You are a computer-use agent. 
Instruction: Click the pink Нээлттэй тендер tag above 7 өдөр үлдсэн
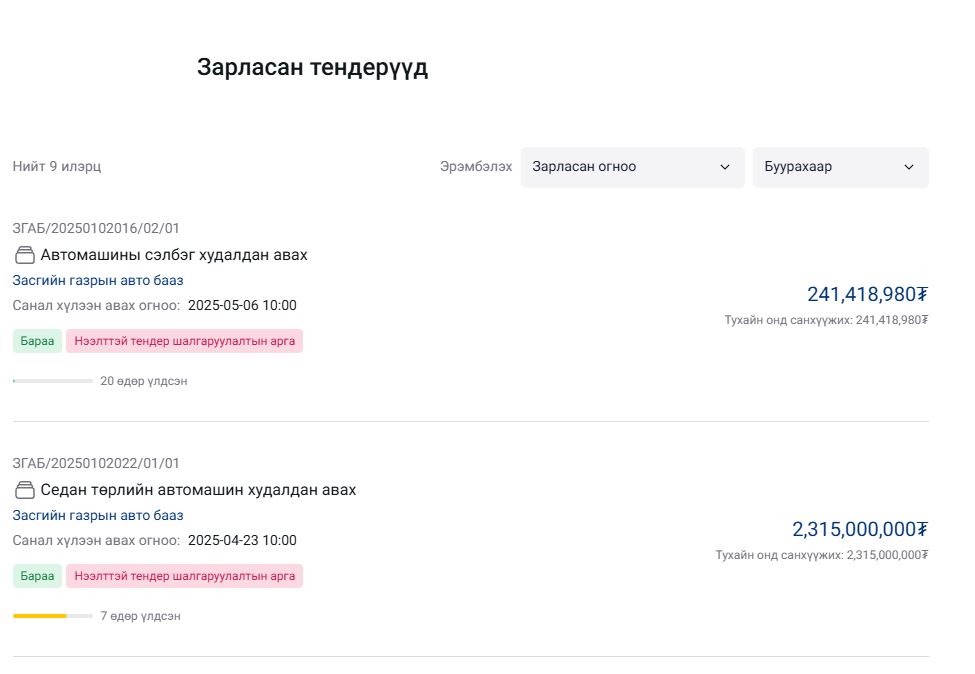(x=185, y=576)
